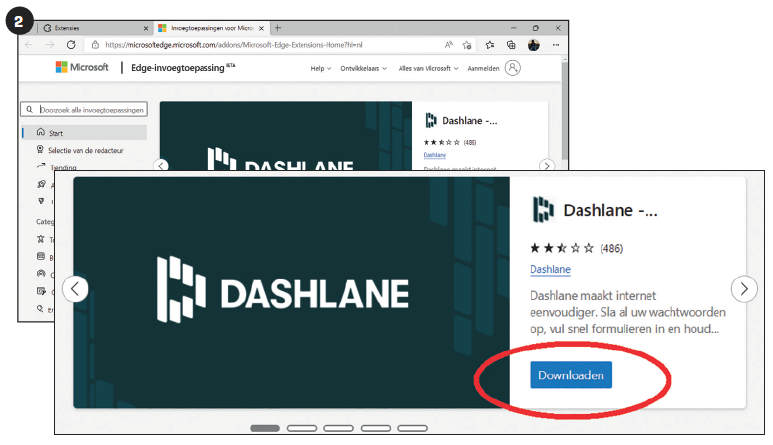Click the browser back arrow

(29, 45)
